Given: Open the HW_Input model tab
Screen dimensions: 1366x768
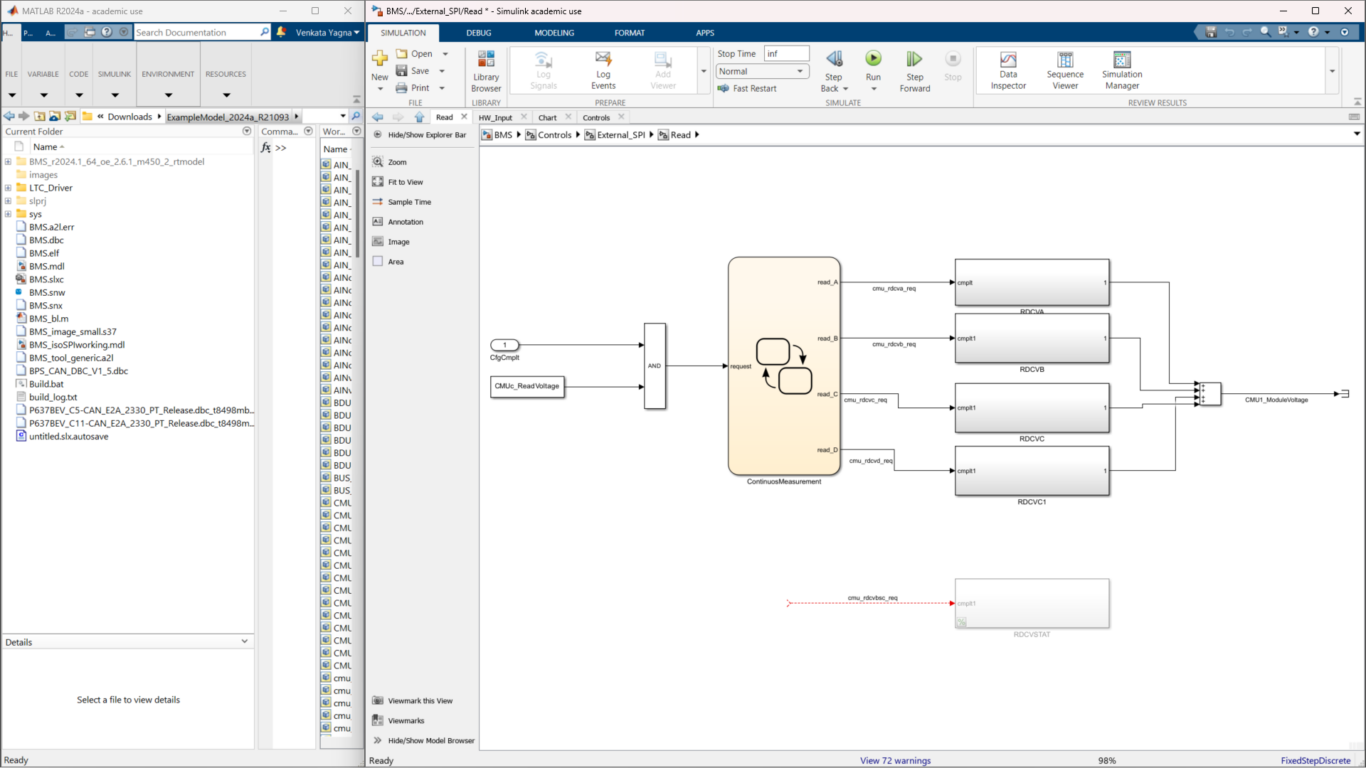Looking at the screenshot, I should (495, 118).
